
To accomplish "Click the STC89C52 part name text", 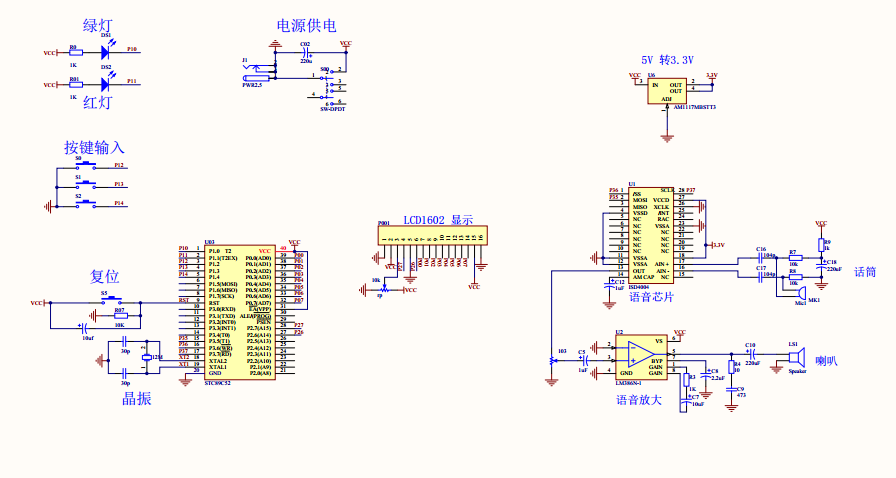I will (218, 383).
